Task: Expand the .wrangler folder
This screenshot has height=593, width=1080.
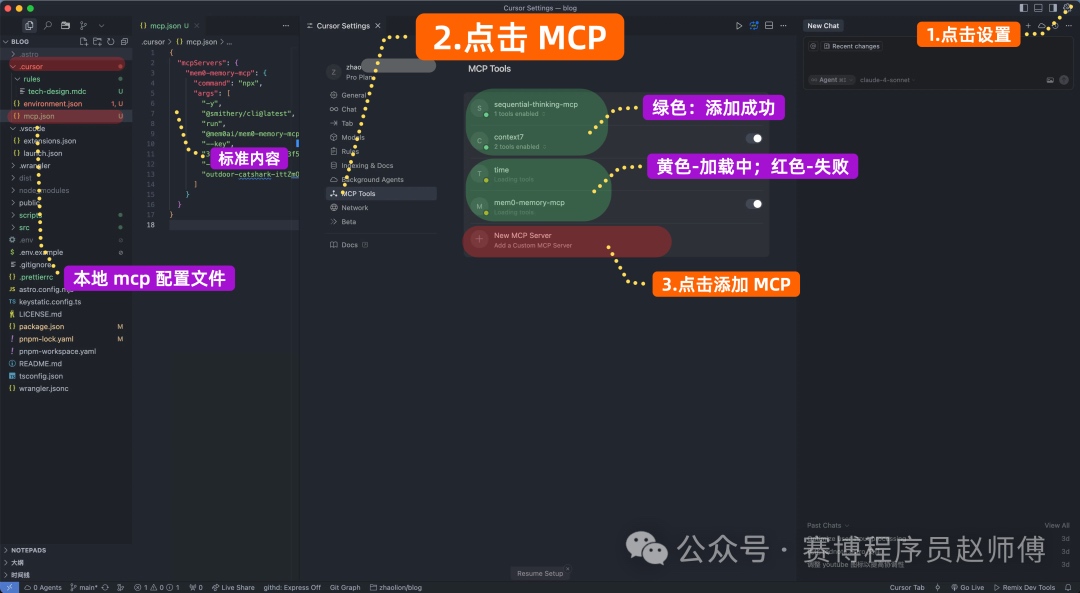Action: 13,165
